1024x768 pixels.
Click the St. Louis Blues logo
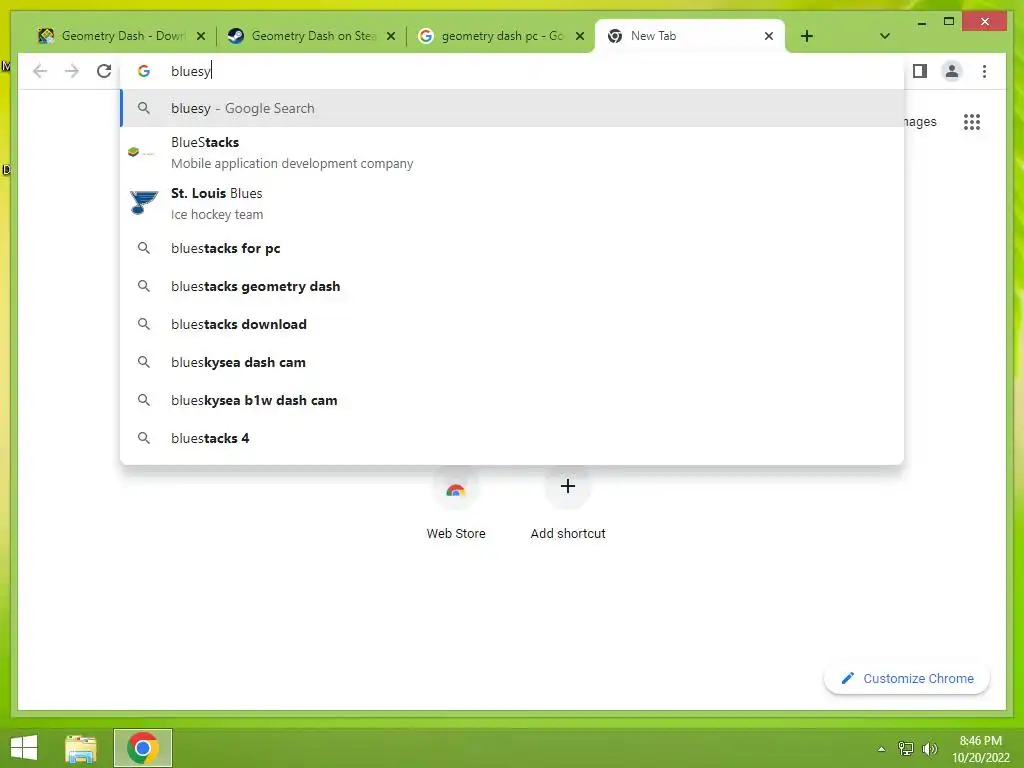[x=144, y=202]
